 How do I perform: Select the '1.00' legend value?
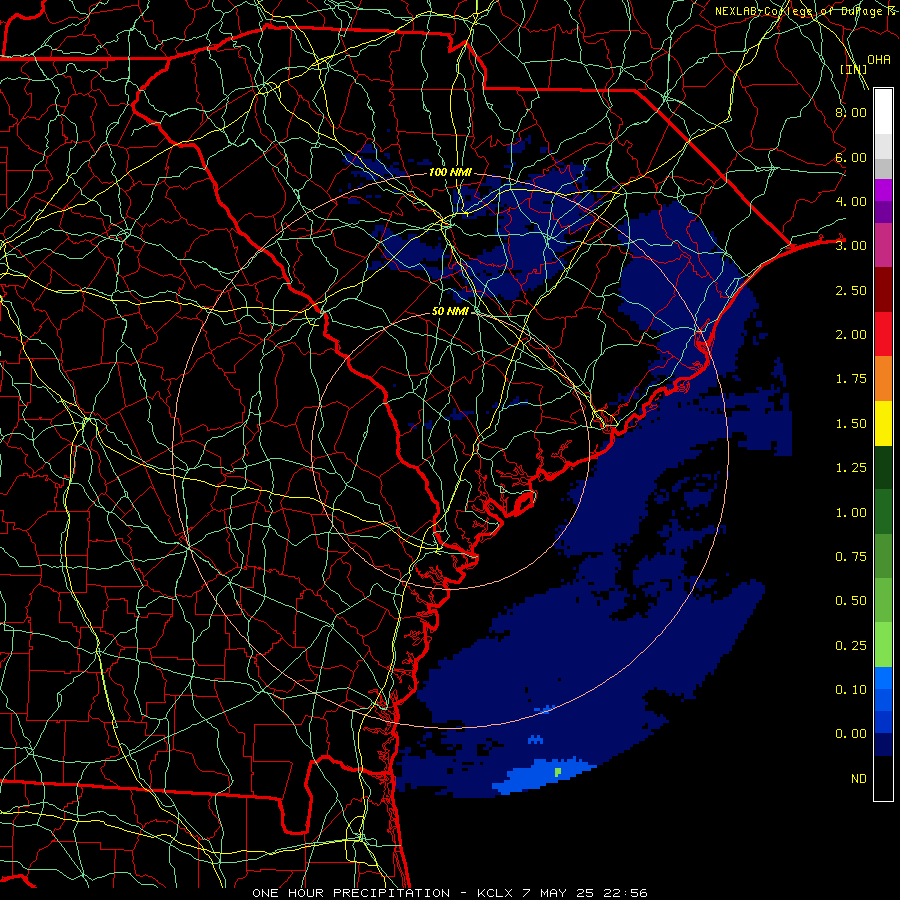851,513
